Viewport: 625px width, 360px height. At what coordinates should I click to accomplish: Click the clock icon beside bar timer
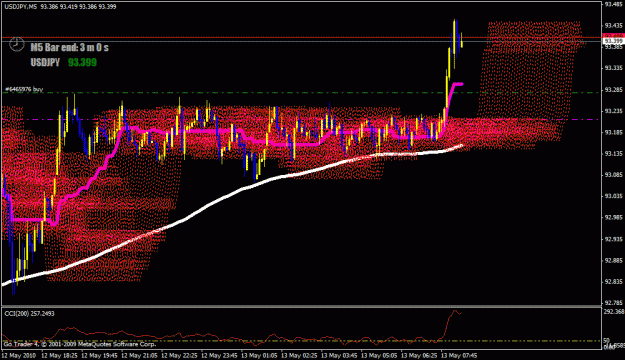pyautogui.click(x=17, y=44)
